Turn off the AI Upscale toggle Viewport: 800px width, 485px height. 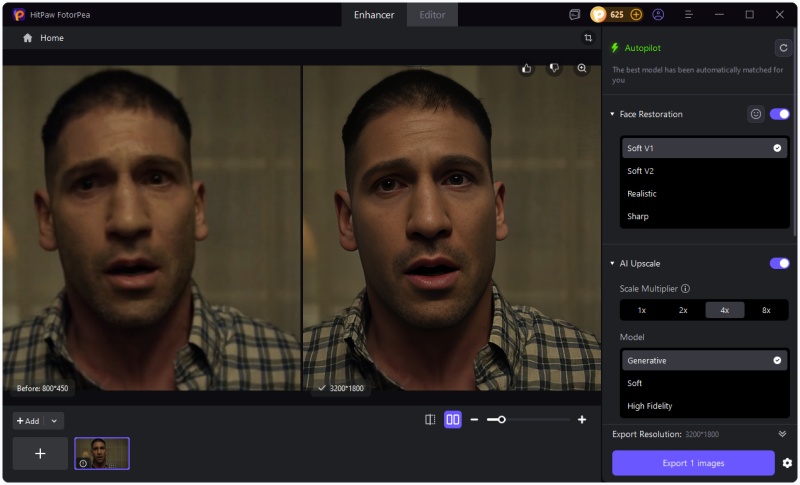click(779, 263)
